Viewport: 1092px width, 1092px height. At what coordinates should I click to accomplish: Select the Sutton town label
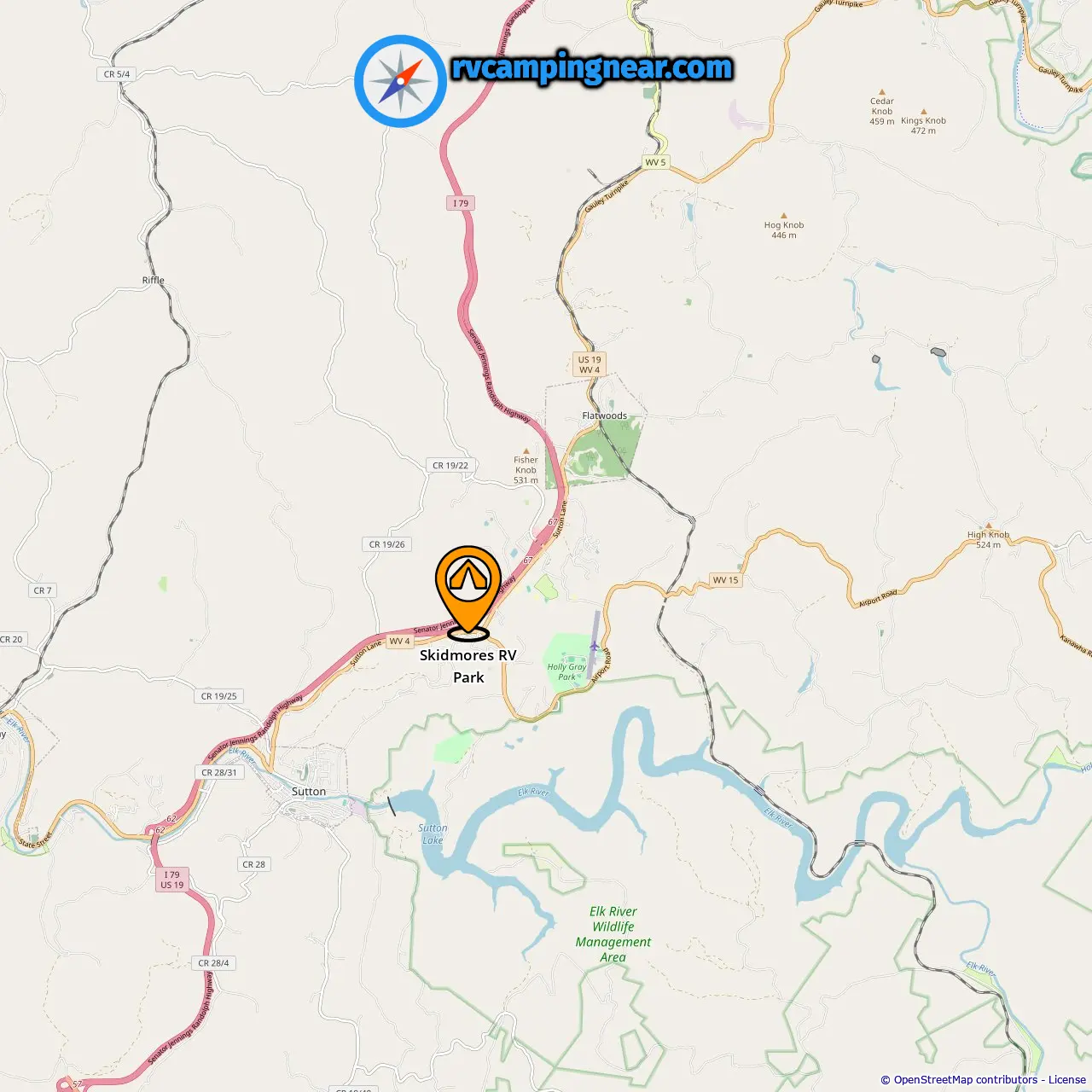point(309,791)
